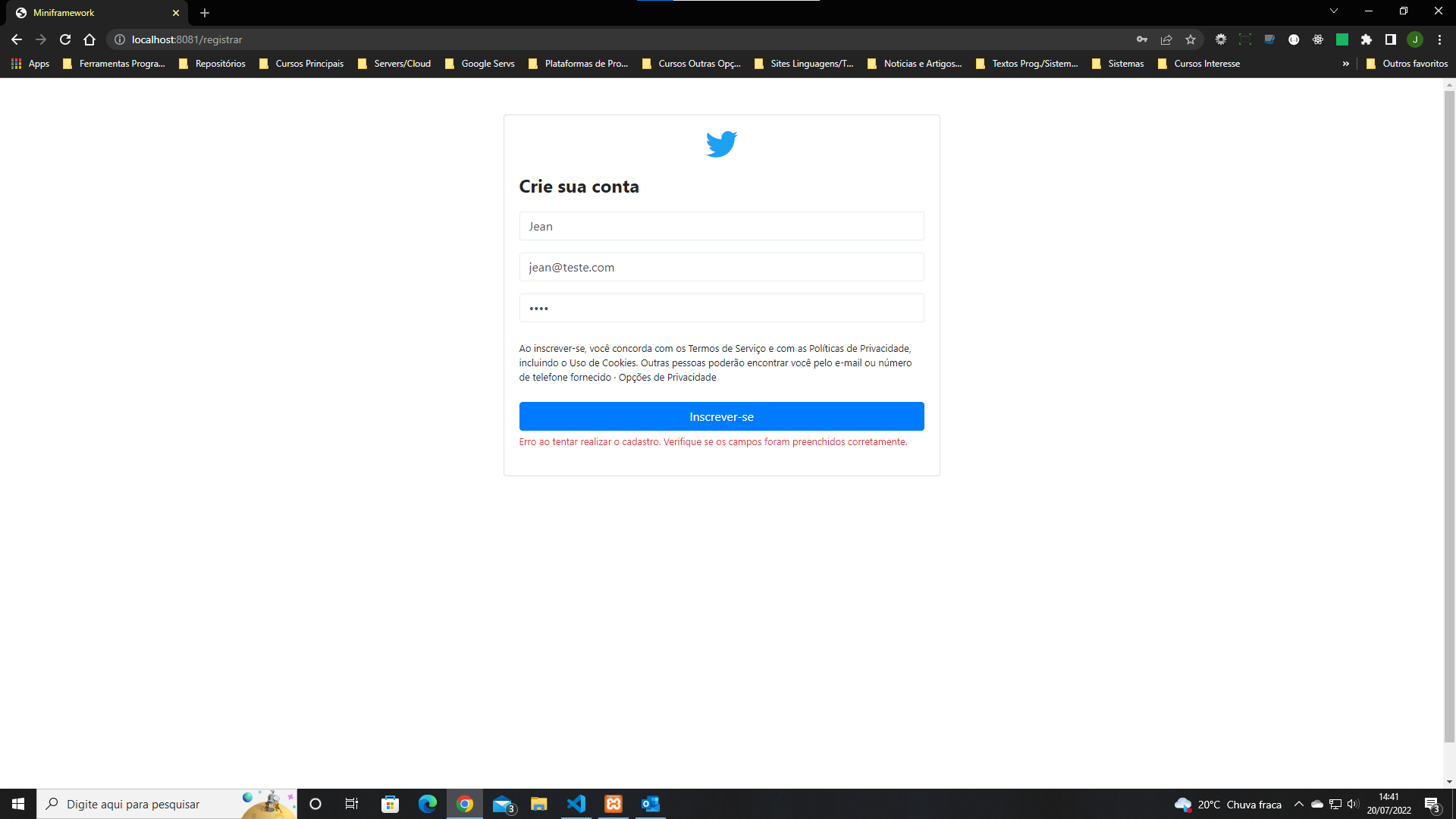Open the extensions puzzle icon
This screenshot has width=1456, height=819.
[x=1367, y=39]
